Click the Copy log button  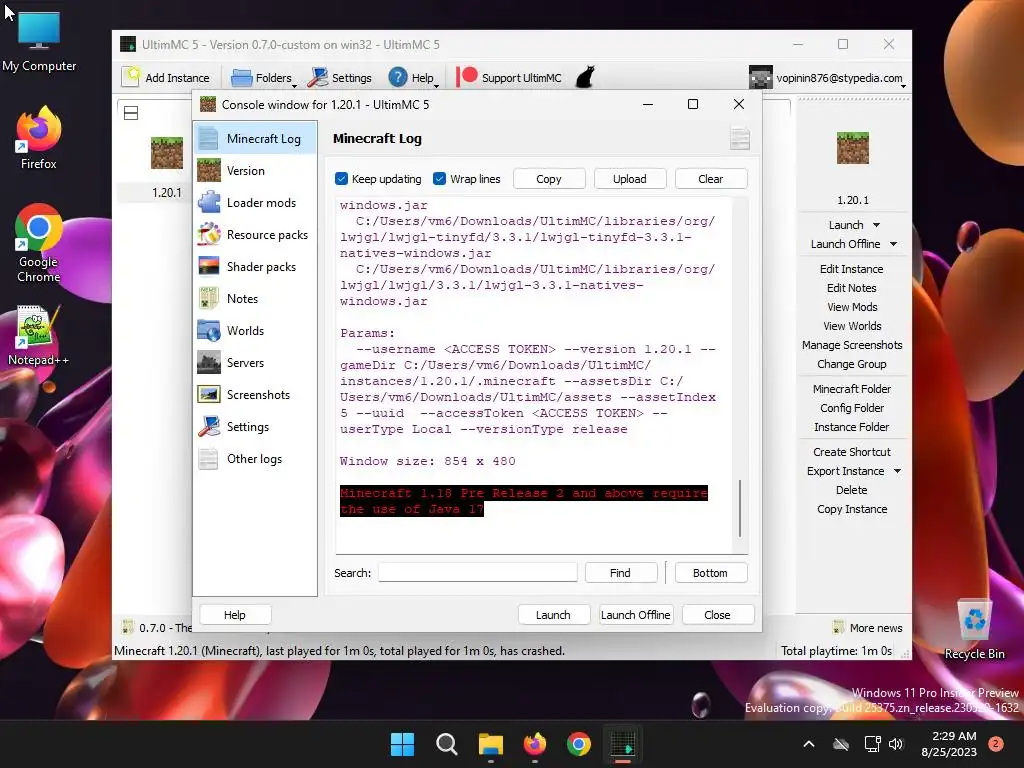click(549, 179)
